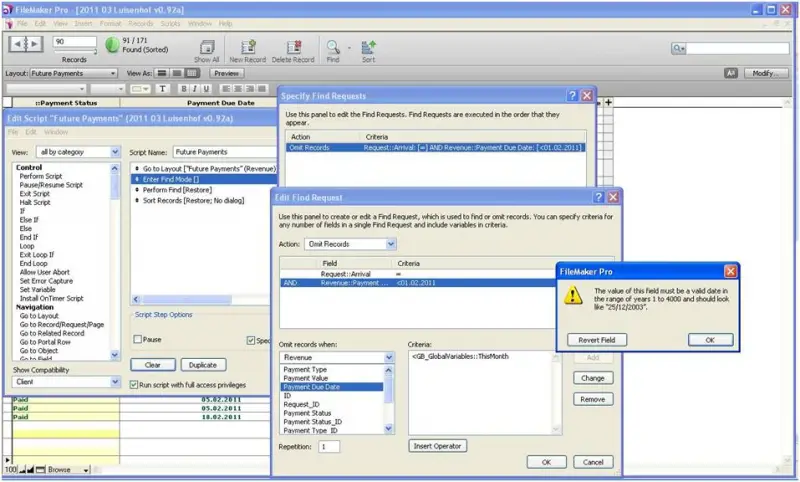This screenshot has height=482, width=800.
Task: Switch to List view icon
Action: (177, 73)
